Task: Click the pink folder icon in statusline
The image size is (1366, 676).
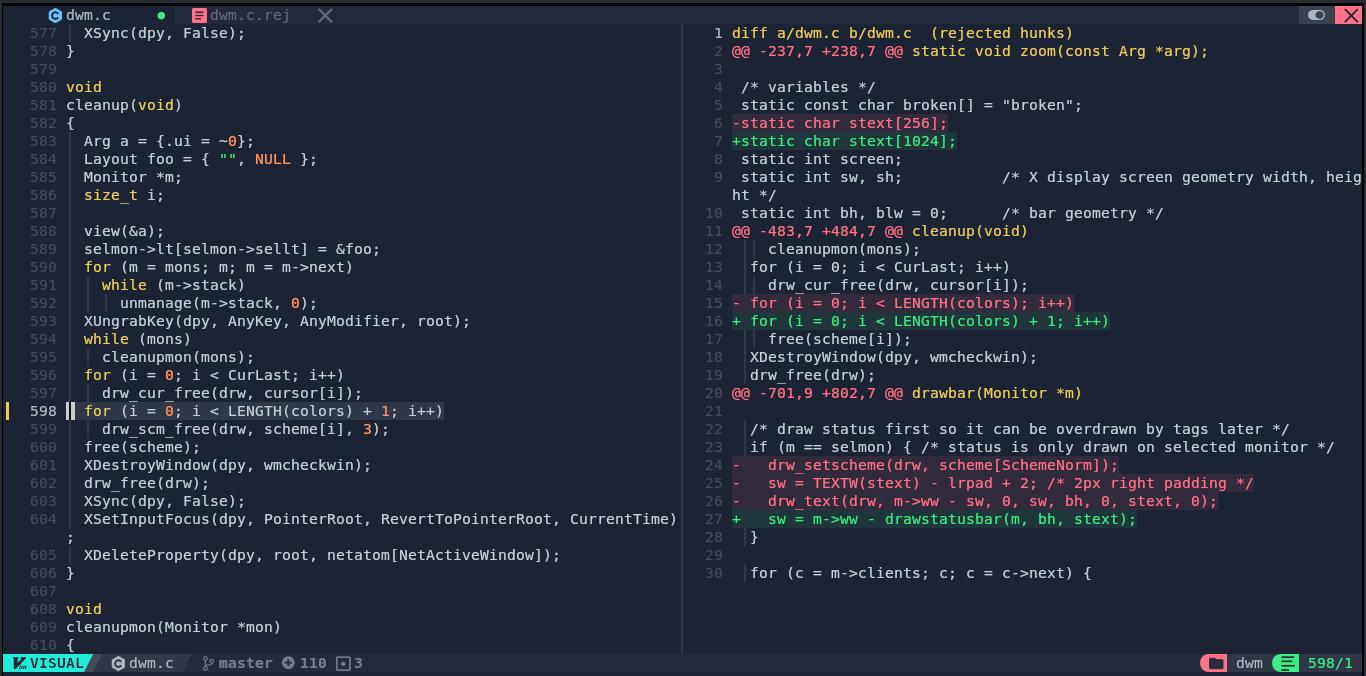Action: [1214, 663]
